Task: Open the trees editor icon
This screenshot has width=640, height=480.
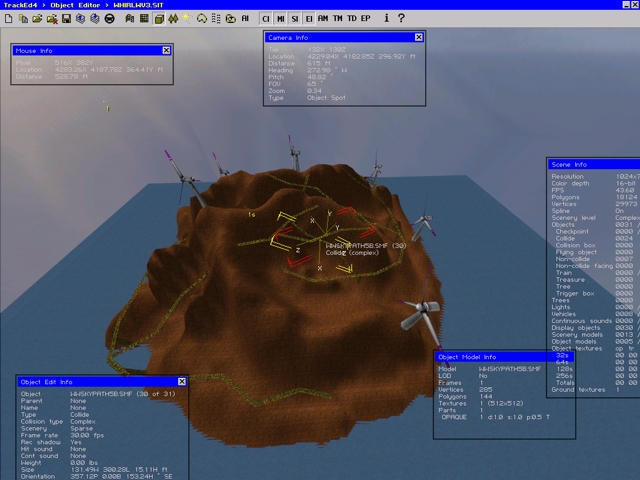Action: [173, 19]
